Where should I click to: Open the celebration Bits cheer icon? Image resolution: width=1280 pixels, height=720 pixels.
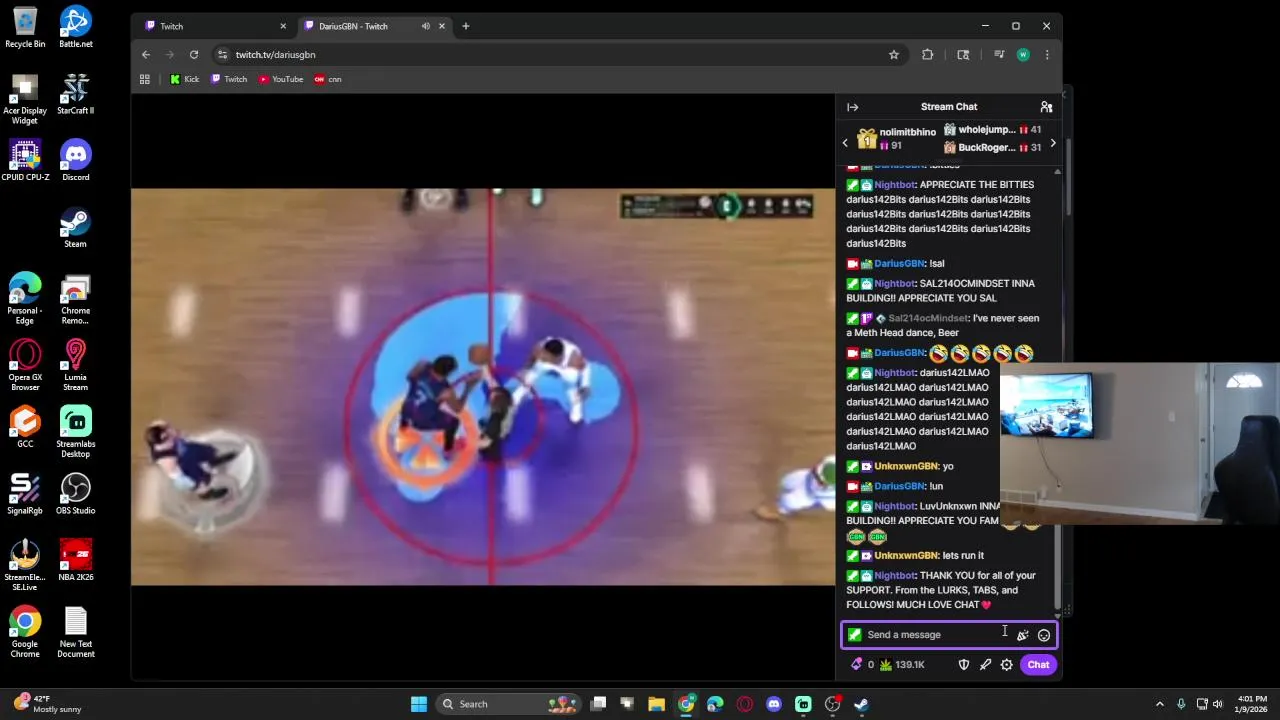point(1022,635)
